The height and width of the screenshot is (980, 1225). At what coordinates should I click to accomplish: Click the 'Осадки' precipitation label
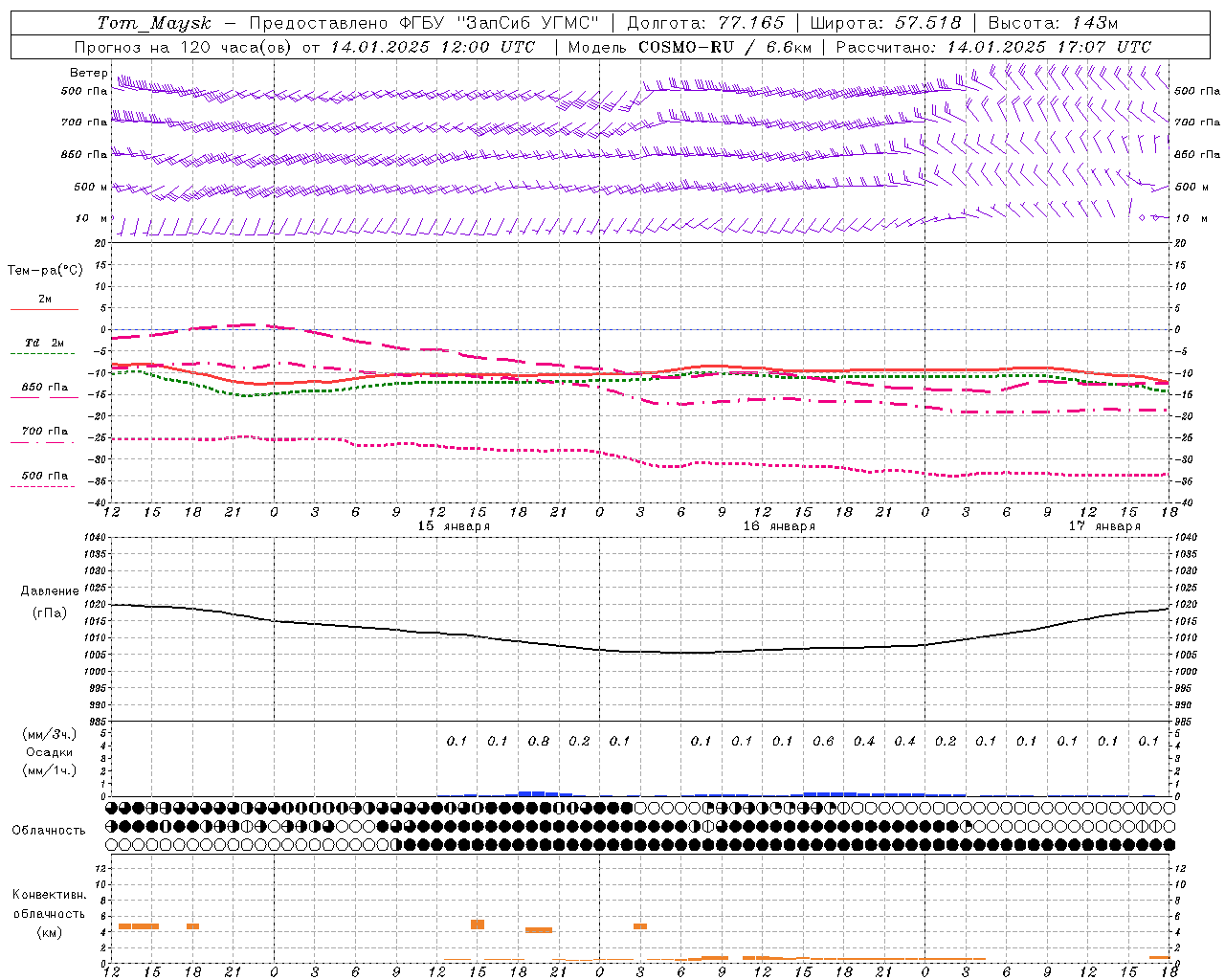tap(50, 752)
